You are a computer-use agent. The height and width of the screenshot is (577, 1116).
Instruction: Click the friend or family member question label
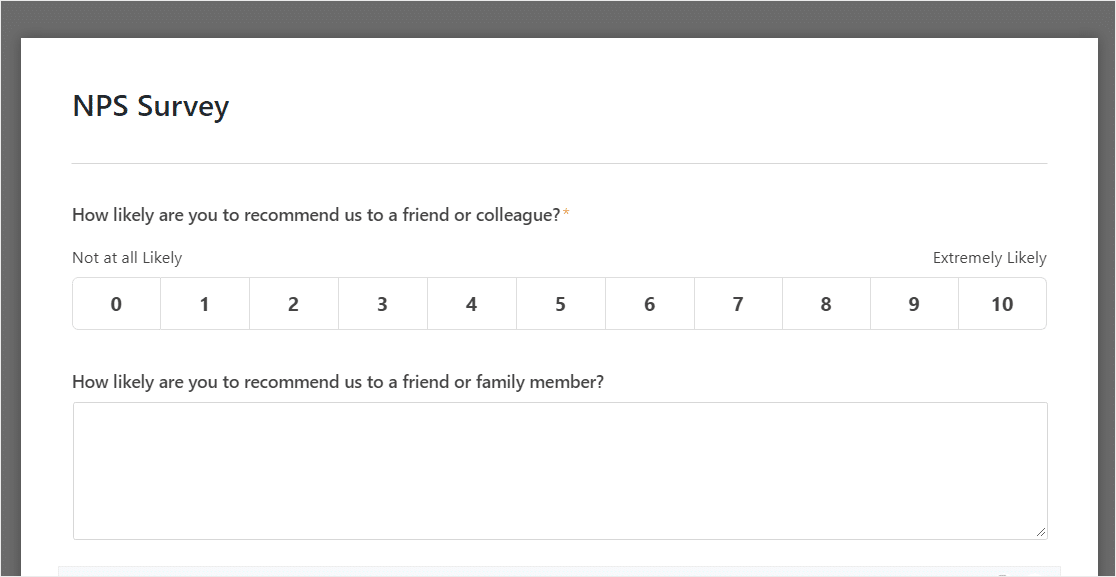pos(338,382)
